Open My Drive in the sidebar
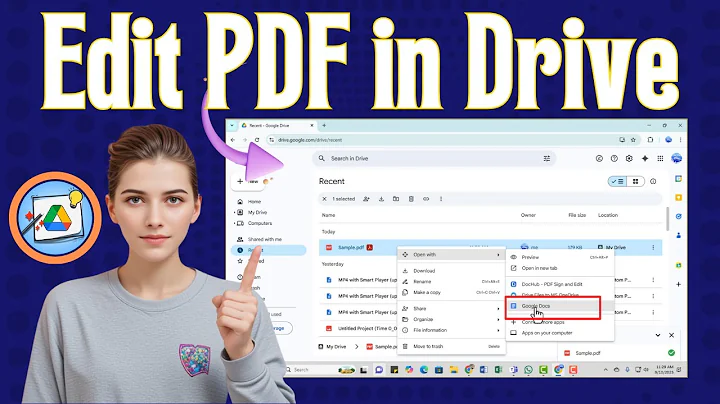 coord(257,213)
